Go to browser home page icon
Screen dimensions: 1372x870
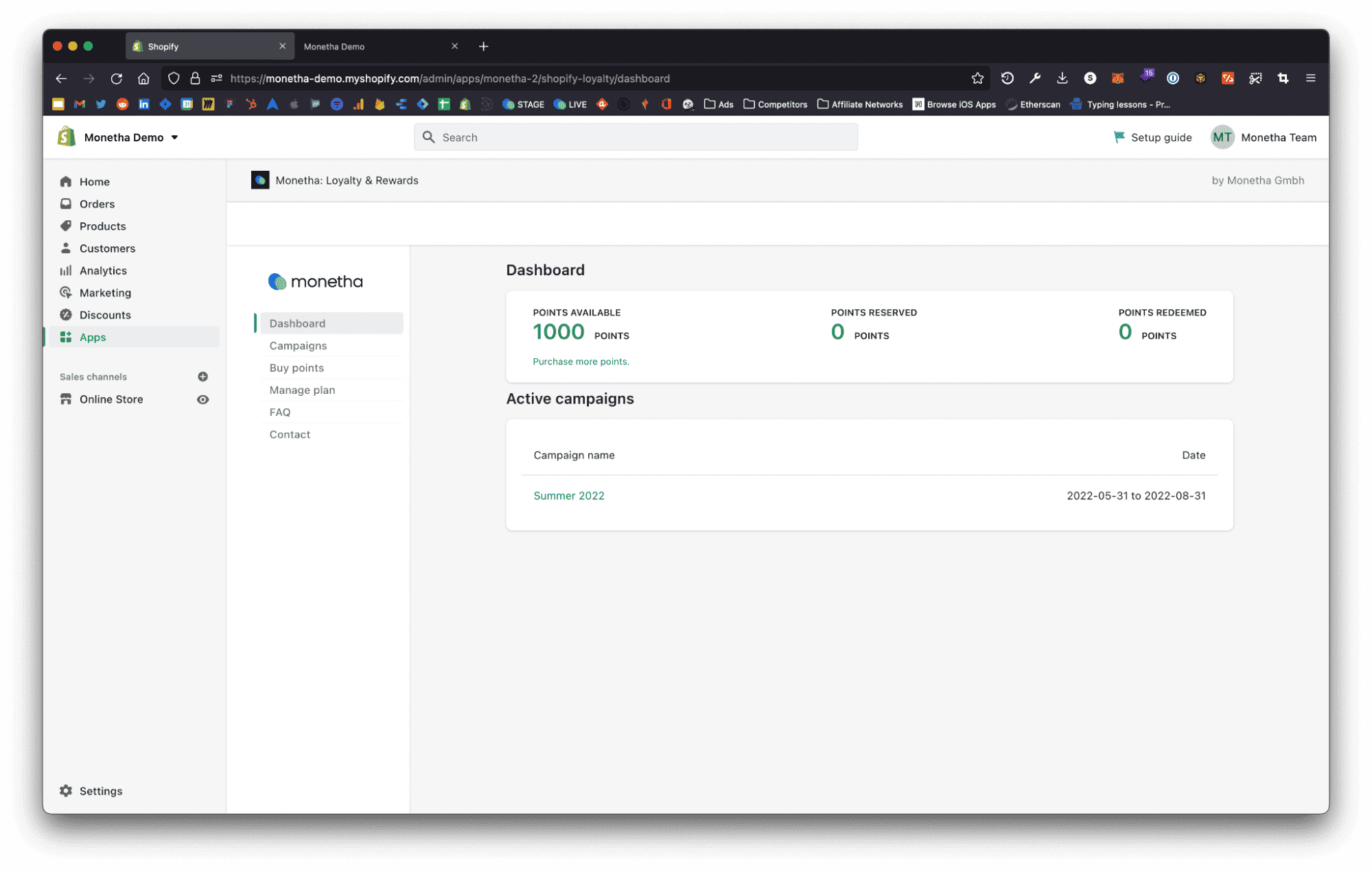click(143, 78)
